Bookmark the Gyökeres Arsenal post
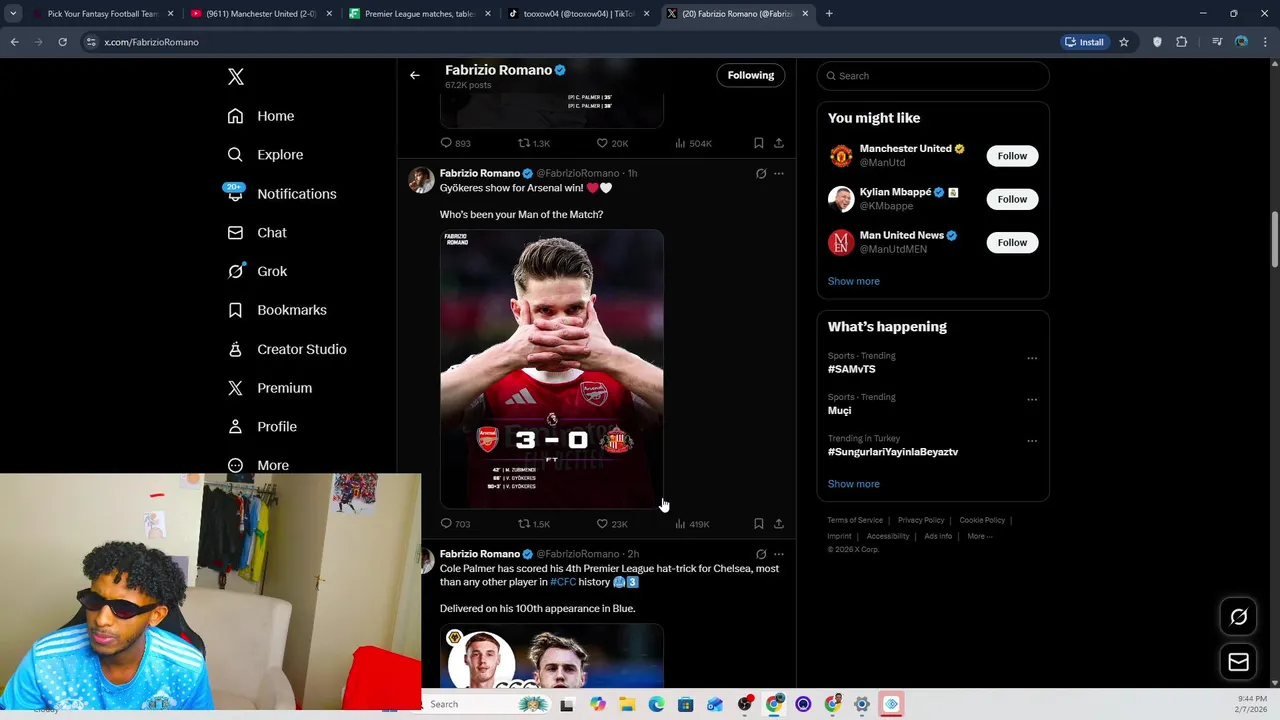Viewport: 1280px width, 720px height. tap(759, 524)
